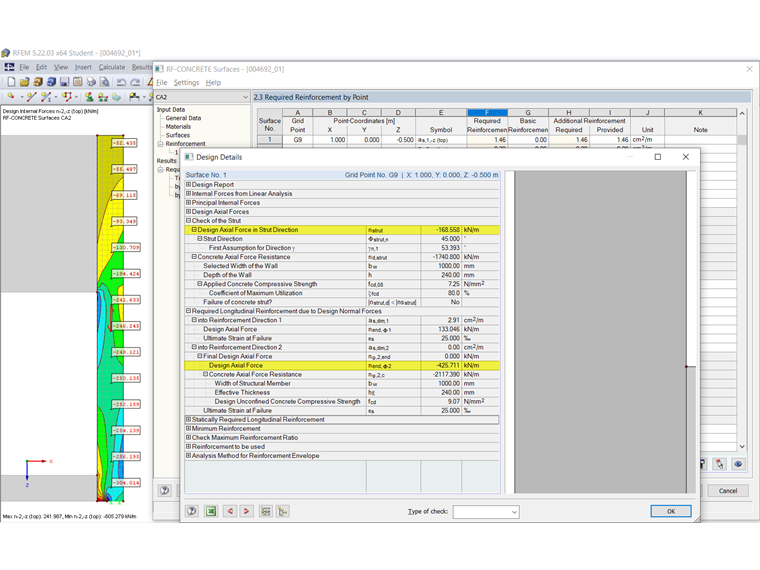Click the expand all rows icon in Design Details
760x570 pixels.
[x=266, y=511]
